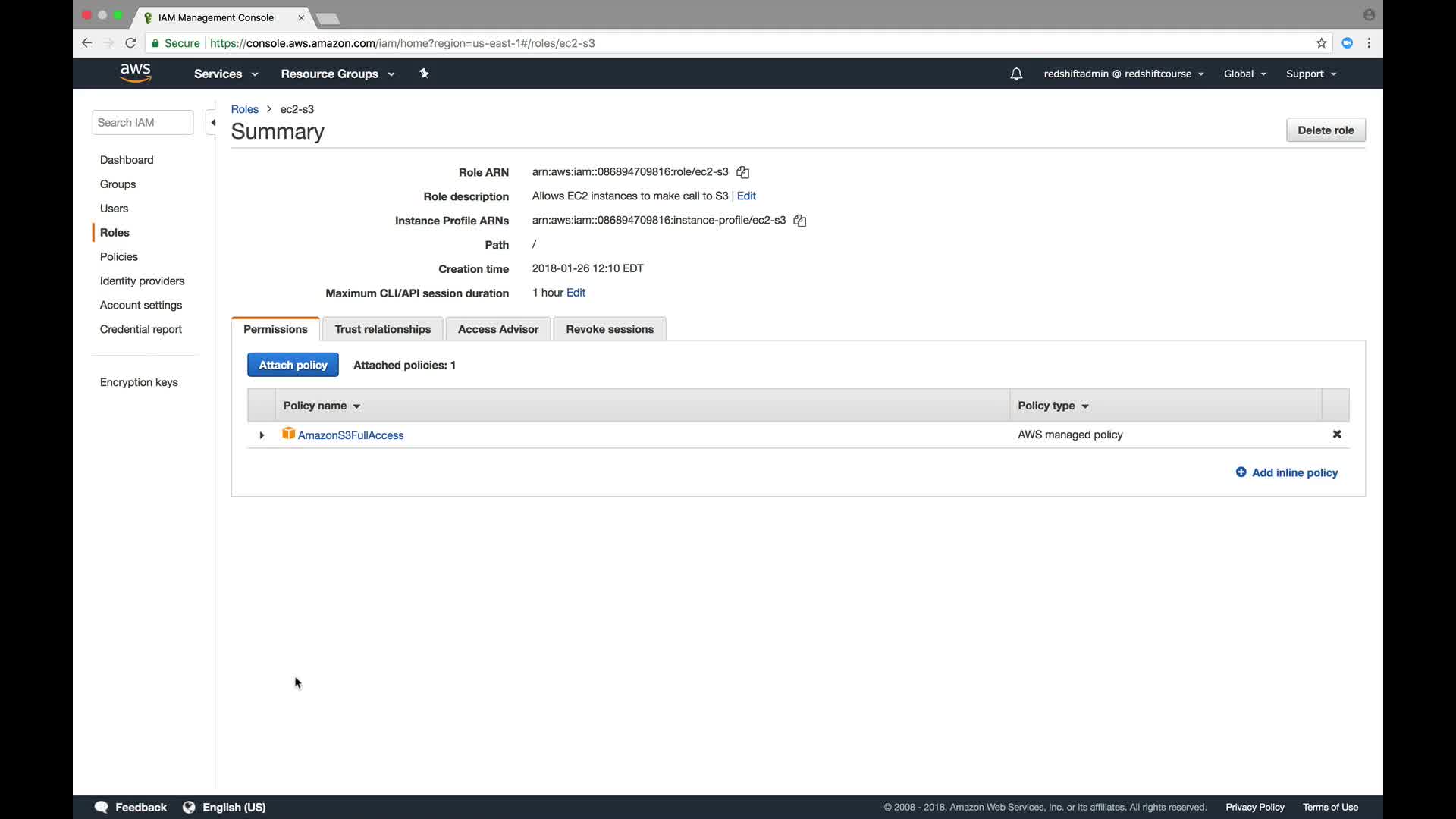Open the Services dropdown menu
Image resolution: width=1456 pixels, height=819 pixels.
click(x=225, y=74)
